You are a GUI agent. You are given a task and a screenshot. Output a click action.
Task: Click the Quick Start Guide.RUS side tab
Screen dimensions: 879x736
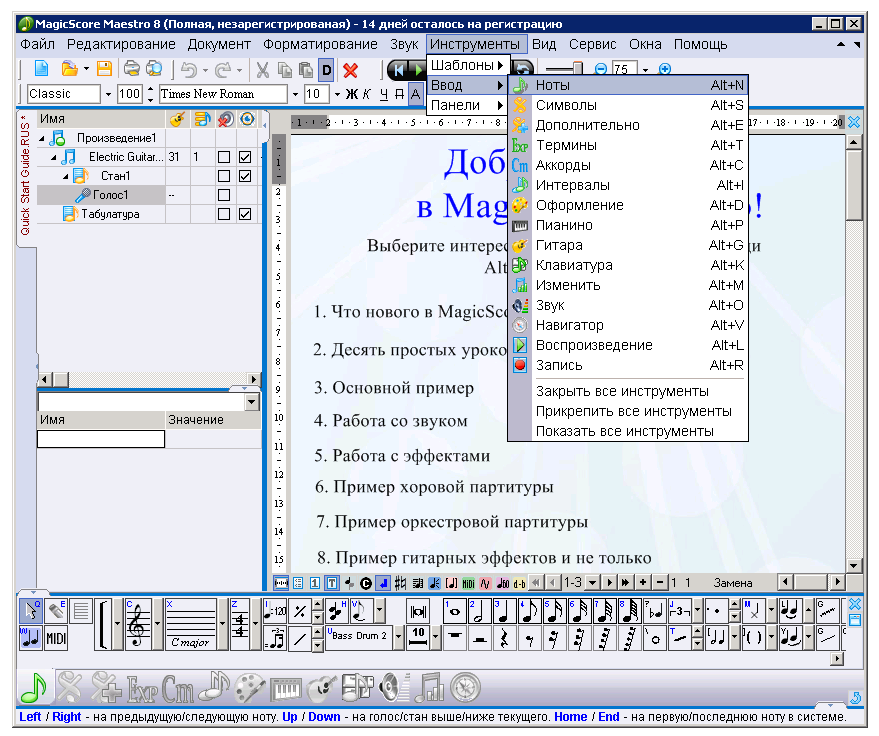(x=25, y=176)
